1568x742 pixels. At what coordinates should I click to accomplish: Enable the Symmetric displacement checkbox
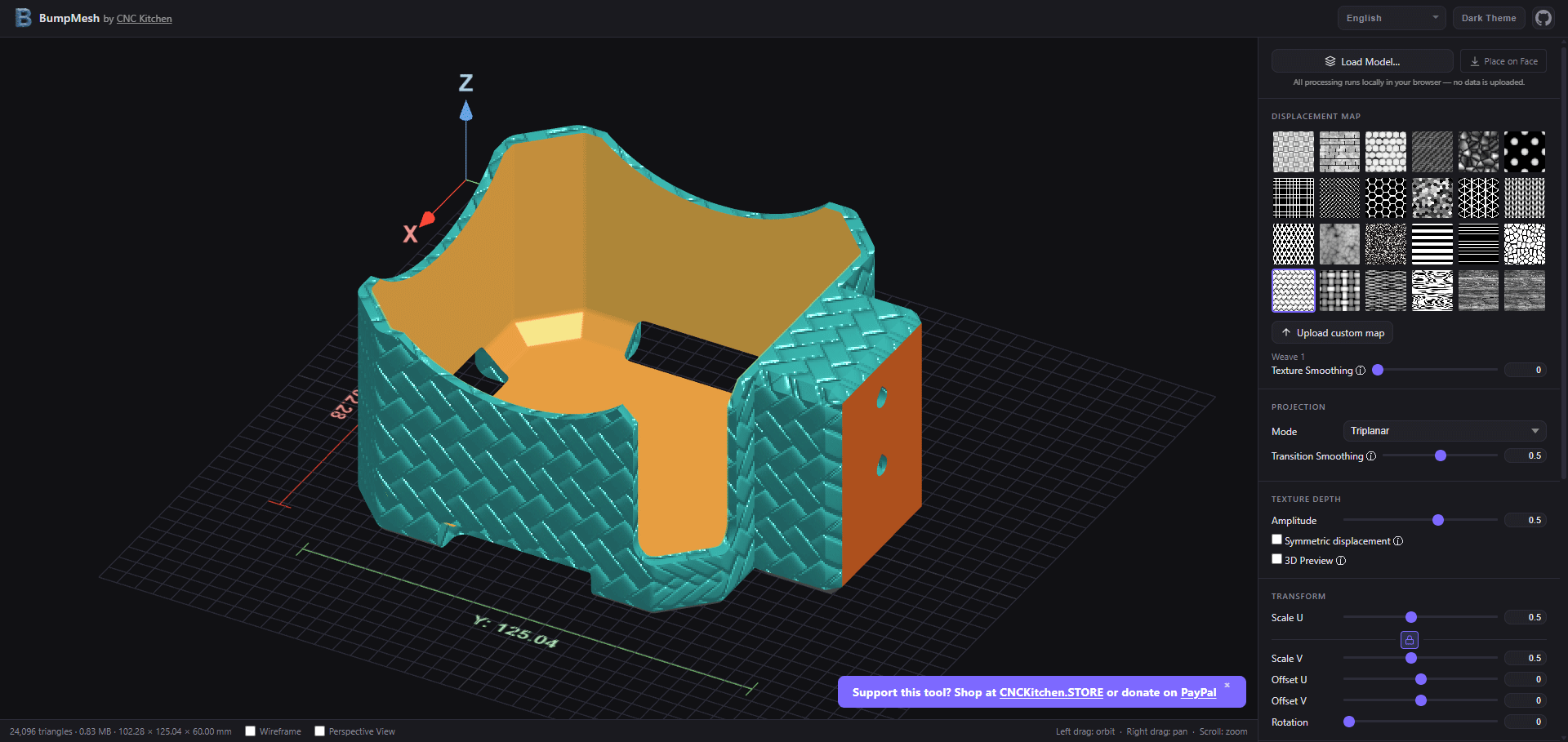pyautogui.click(x=1276, y=540)
